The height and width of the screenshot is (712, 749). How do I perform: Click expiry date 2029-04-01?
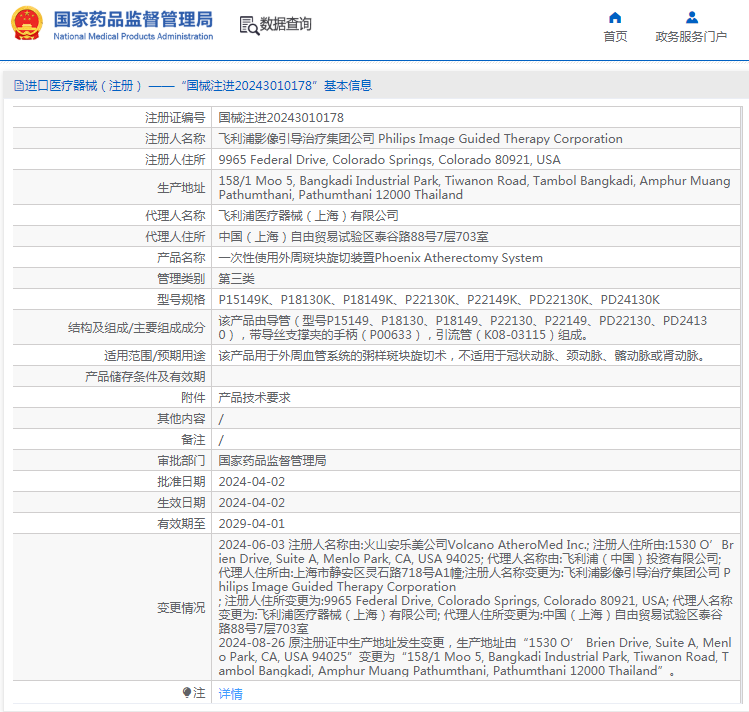pos(252,524)
